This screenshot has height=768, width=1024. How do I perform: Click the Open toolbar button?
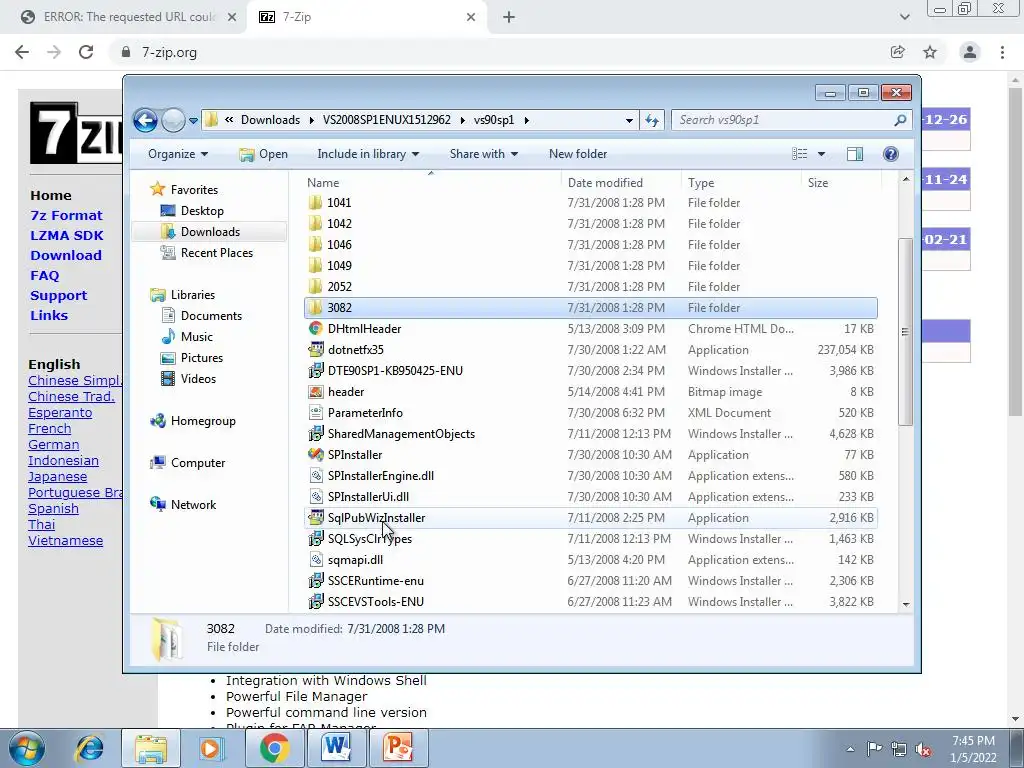(263, 154)
